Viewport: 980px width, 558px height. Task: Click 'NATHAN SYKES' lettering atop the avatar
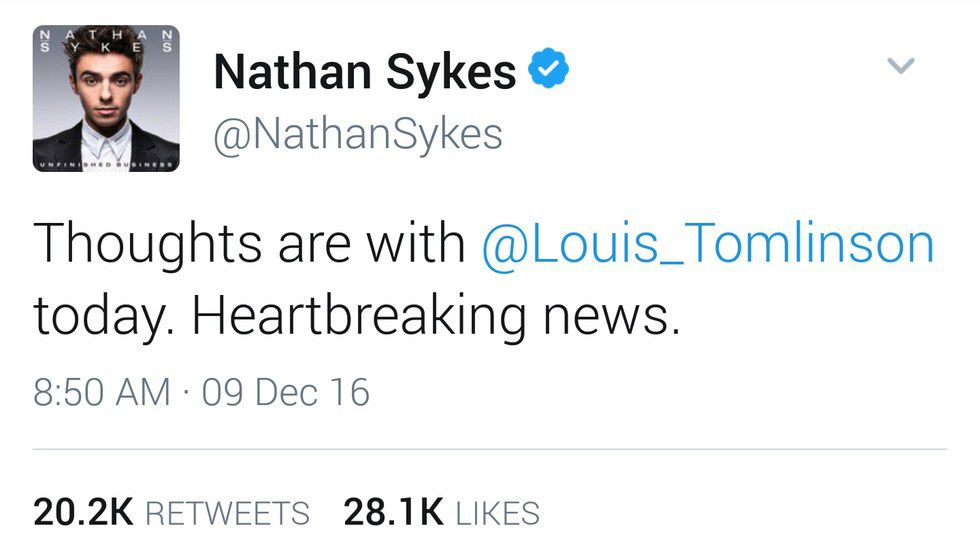click(107, 40)
